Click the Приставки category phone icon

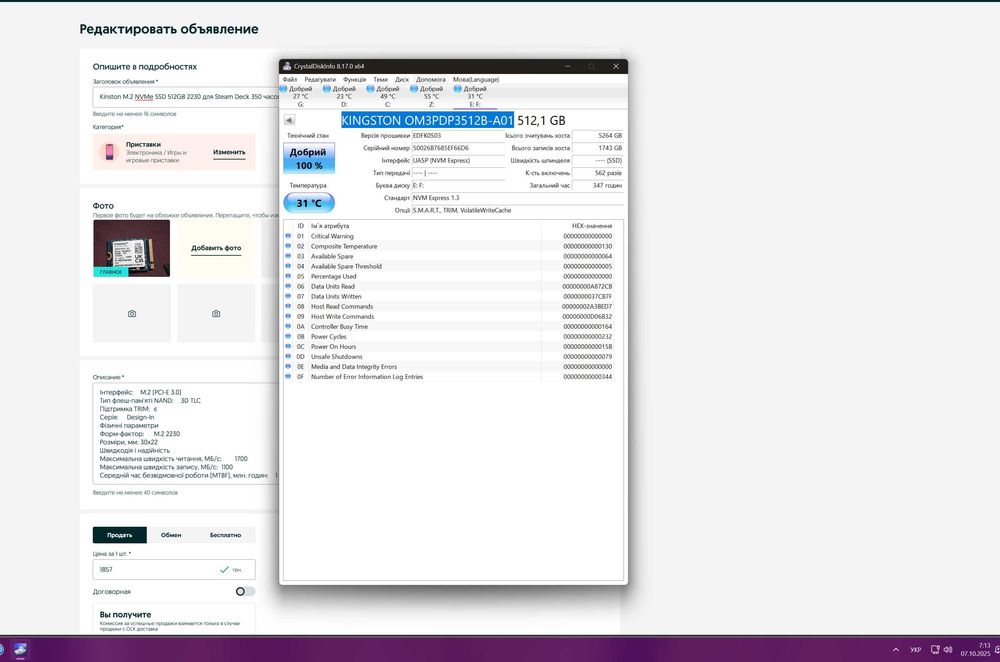pyautogui.click(x=110, y=152)
